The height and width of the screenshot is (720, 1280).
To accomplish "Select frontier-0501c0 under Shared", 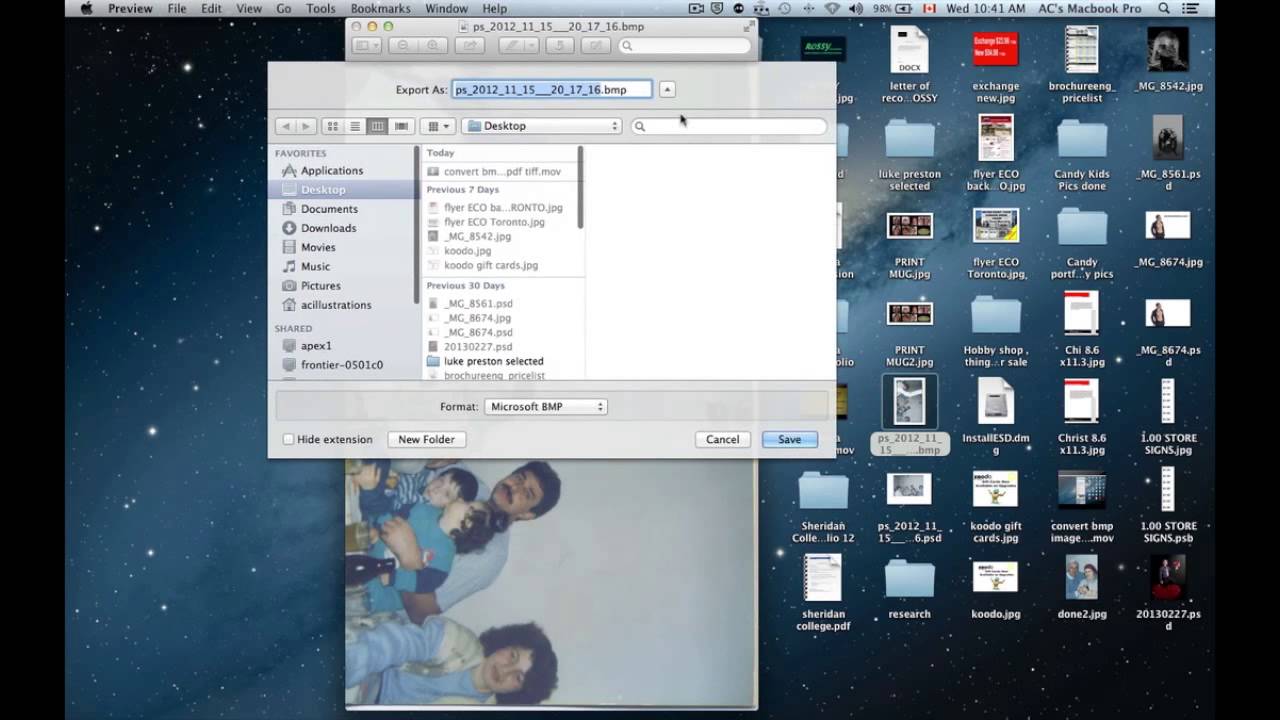I will click(342, 365).
